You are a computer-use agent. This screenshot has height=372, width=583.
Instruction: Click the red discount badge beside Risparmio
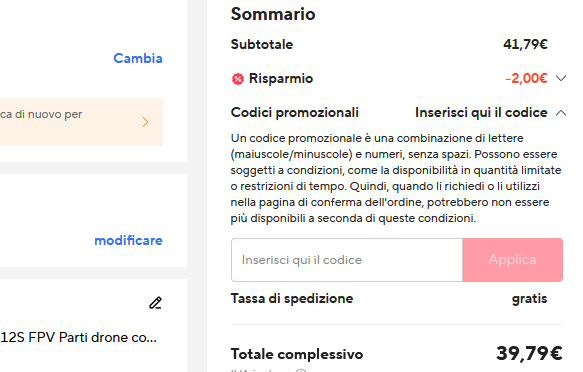tap(238, 79)
